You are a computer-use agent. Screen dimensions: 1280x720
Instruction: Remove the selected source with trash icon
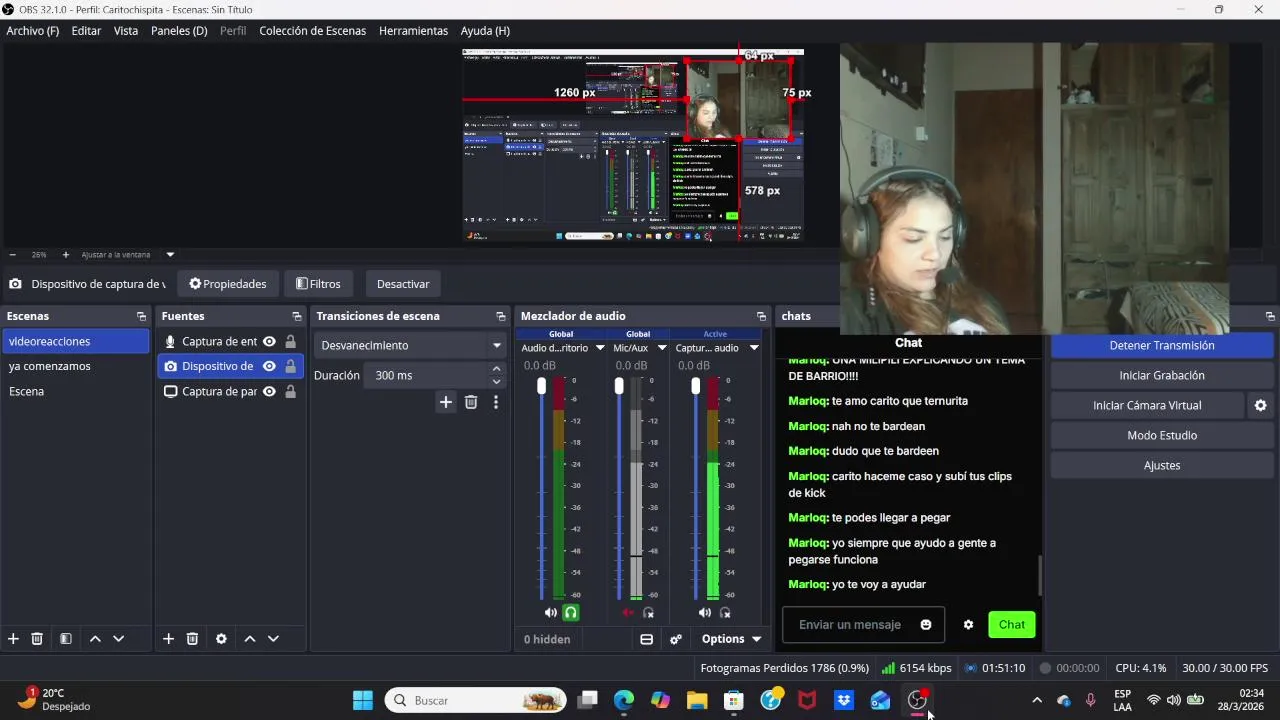[x=192, y=639]
